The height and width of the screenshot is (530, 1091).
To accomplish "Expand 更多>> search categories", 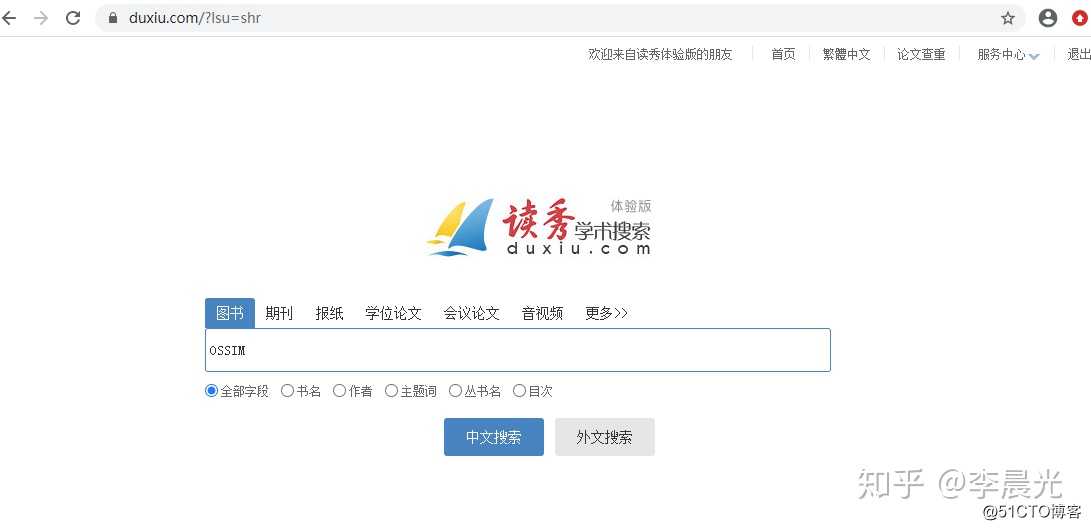I will click(x=606, y=313).
